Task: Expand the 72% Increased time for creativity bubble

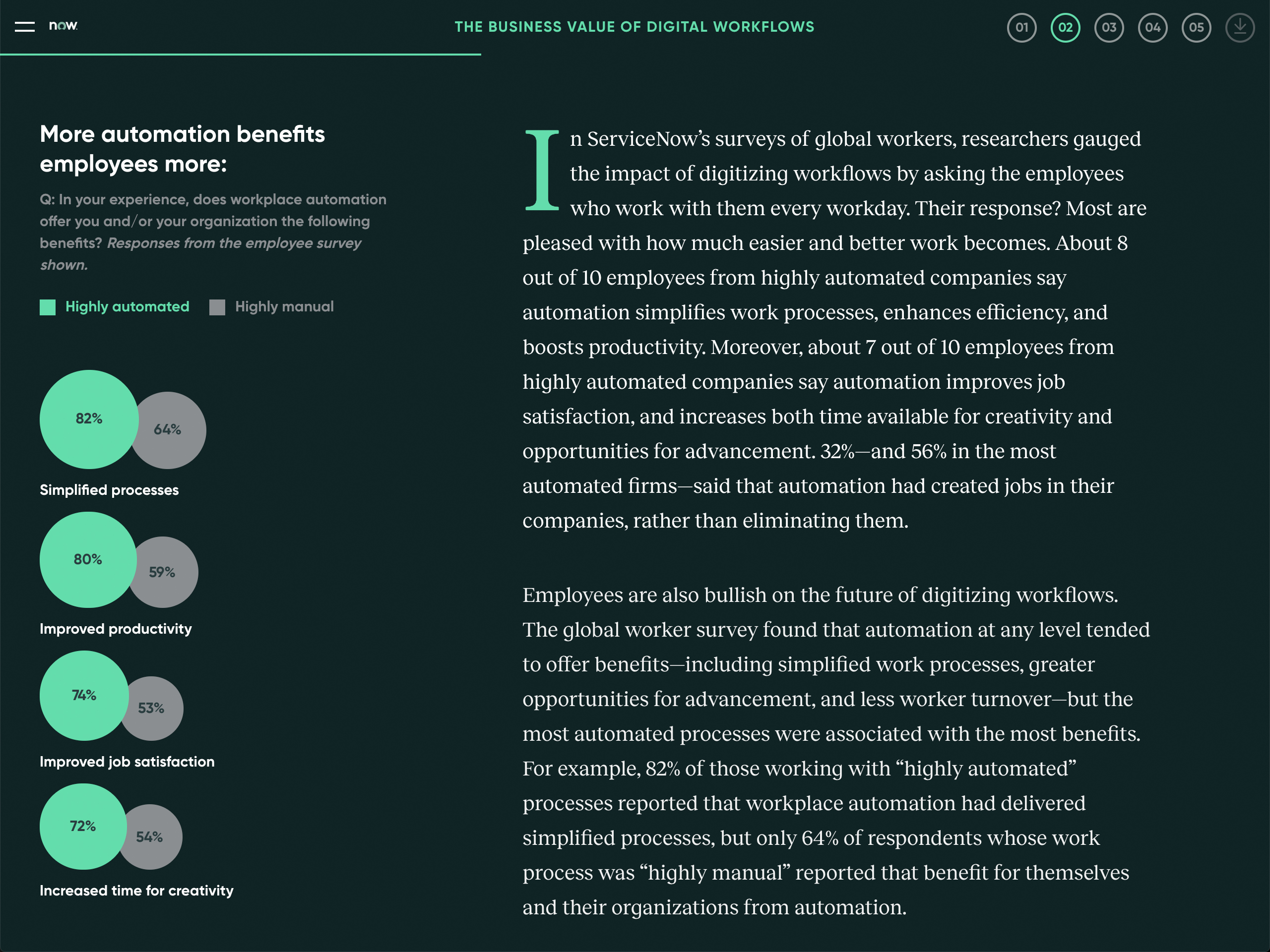Action: pyautogui.click(x=83, y=826)
